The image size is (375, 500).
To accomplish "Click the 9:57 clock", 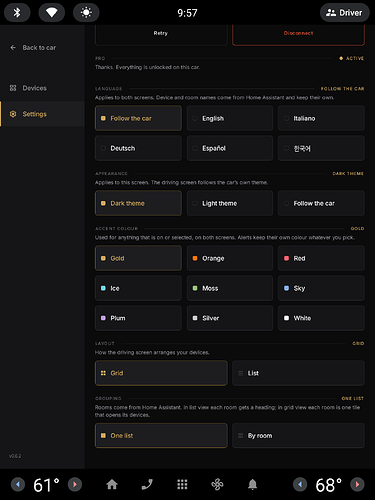I will pyautogui.click(x=187, y=13).
